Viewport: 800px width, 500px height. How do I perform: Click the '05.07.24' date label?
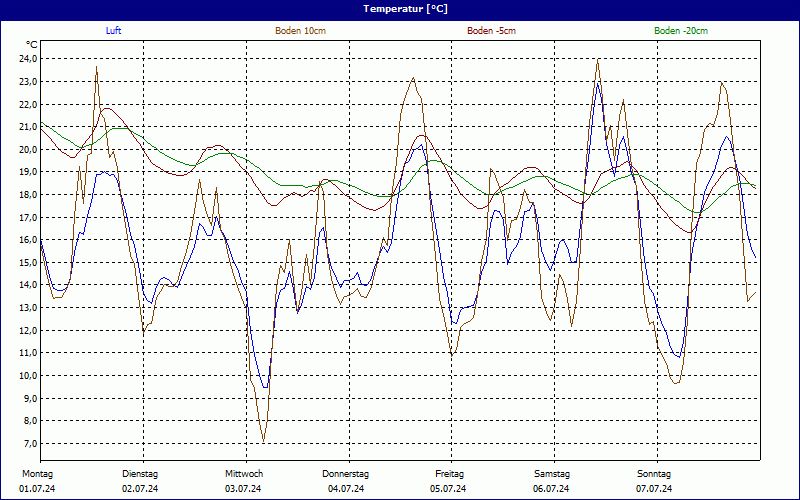448,489
